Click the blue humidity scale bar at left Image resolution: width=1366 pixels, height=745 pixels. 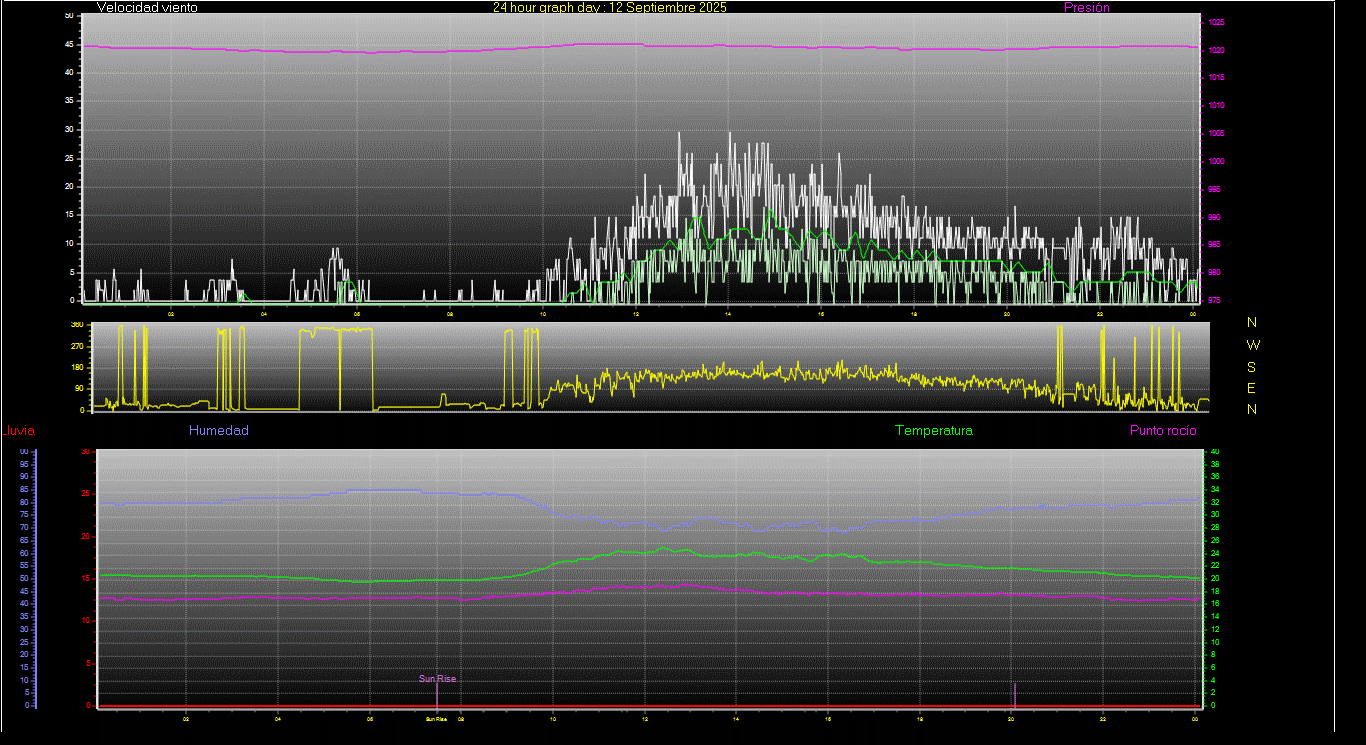pos(35,578)
